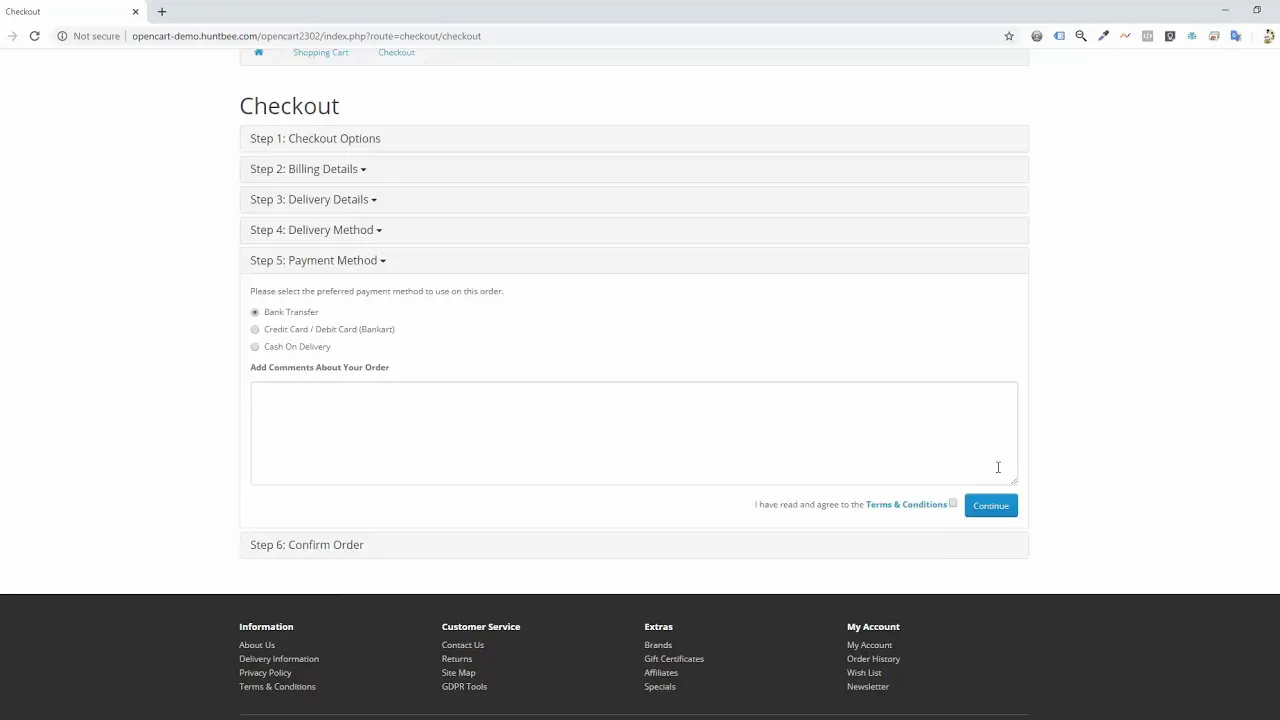This screenshot has width=1280, height=720.
Task: Open the blue bug extension icon
Action: [1192, 36]
